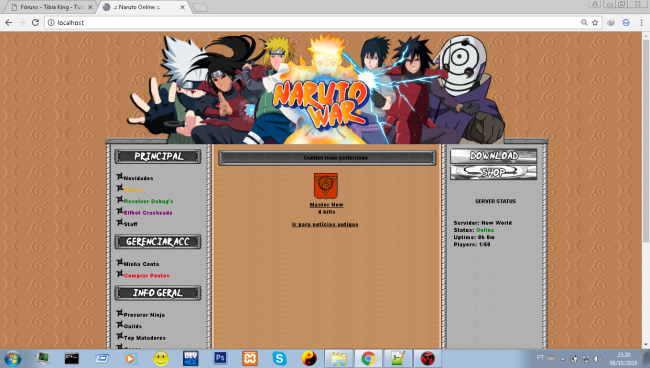Click 'Ir para notícias antigas' link
Screen dimensions: 650x368
pyautogui.click(x=325, y=224)
